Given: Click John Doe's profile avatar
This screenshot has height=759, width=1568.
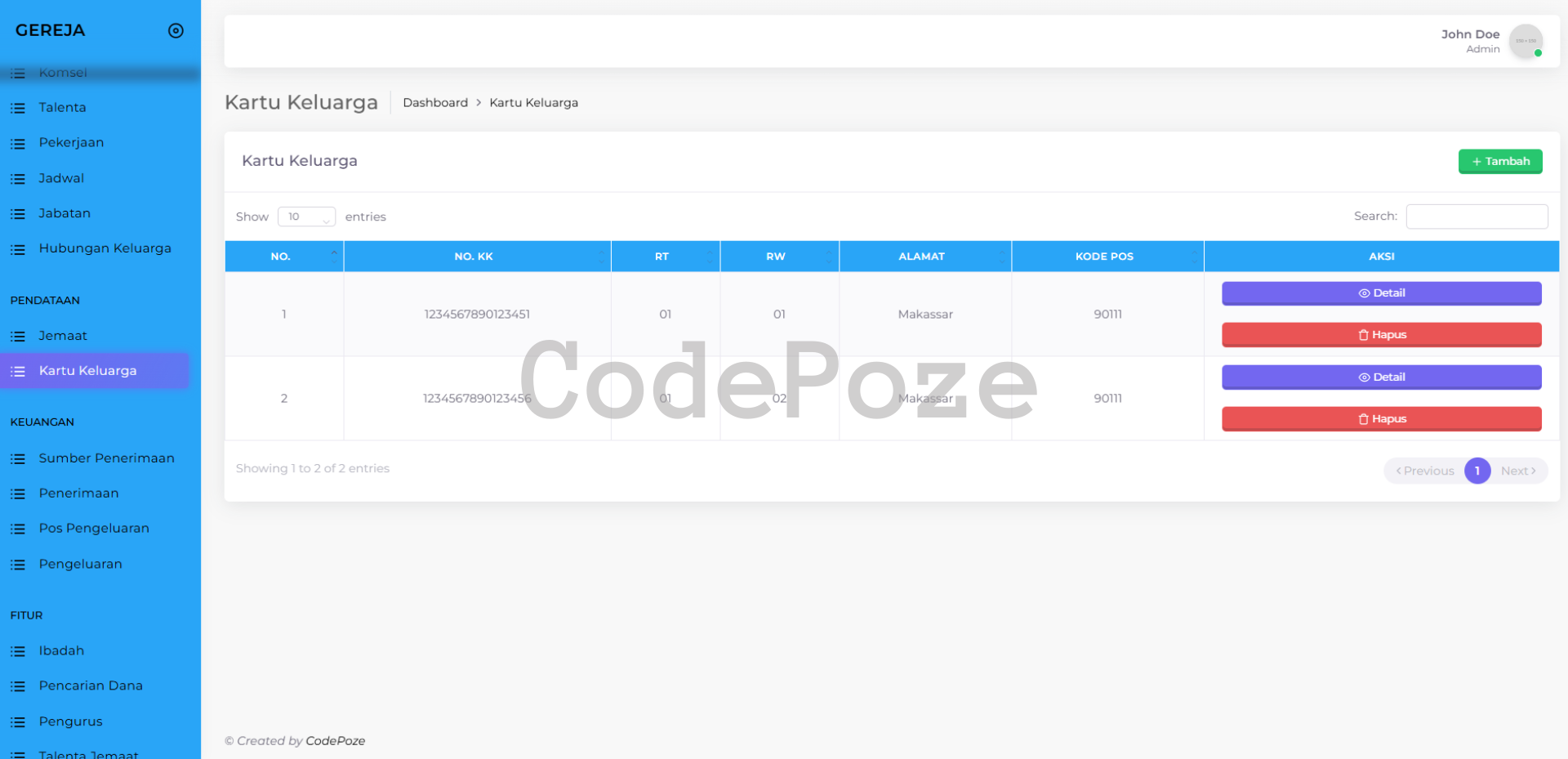Looking at the screenshot, I should pyautogui.click(x=1525, y=41).
